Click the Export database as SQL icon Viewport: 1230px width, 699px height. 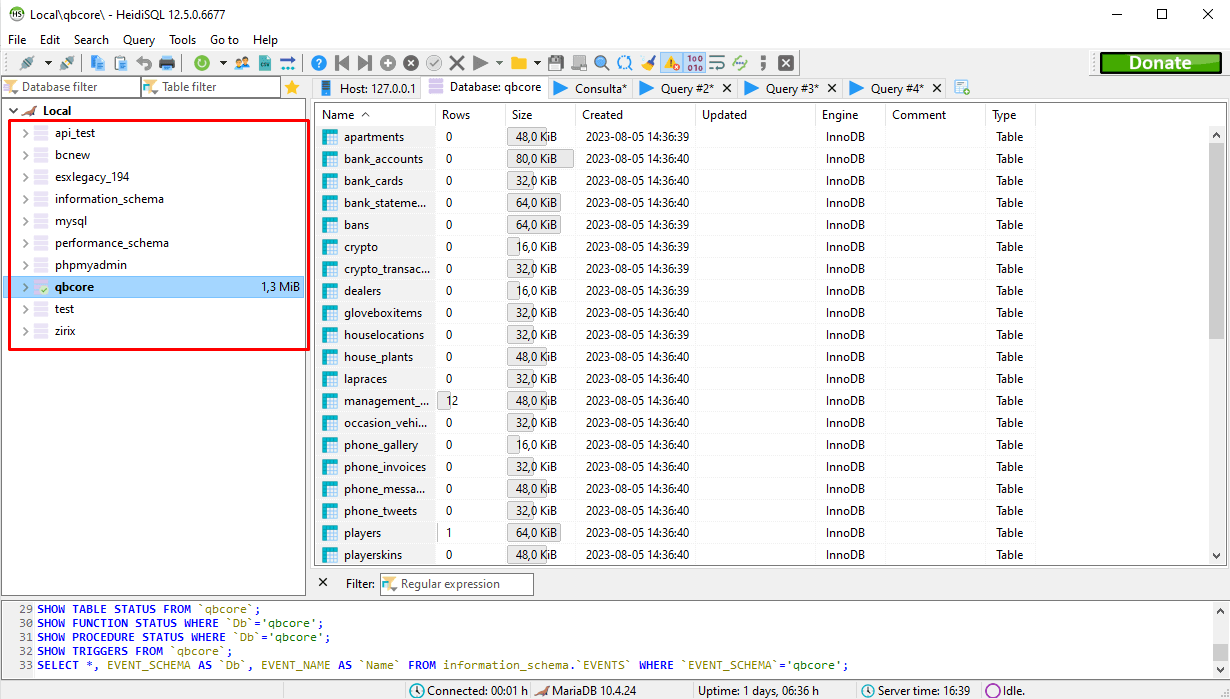(287, 63)
